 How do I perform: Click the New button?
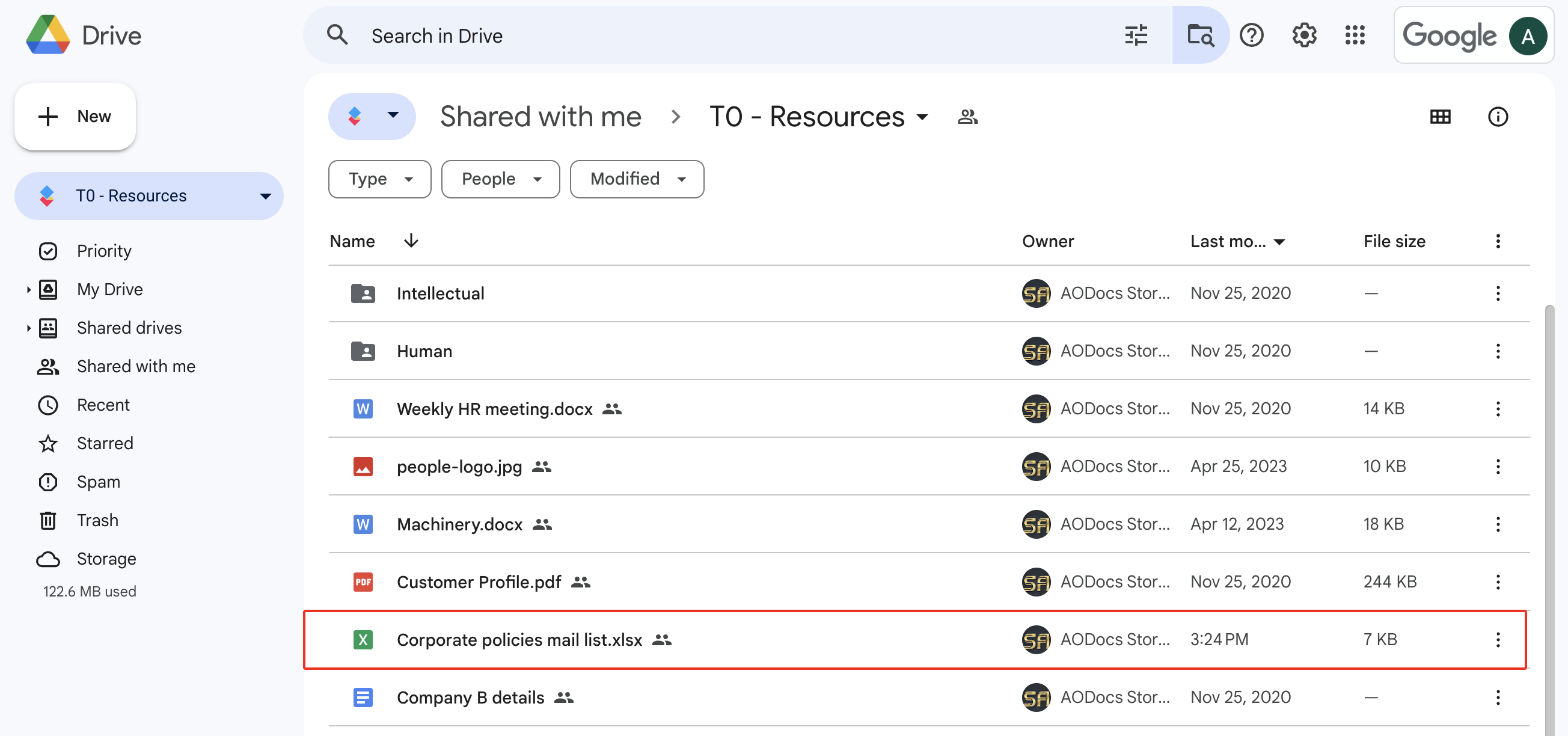[75, 116]
